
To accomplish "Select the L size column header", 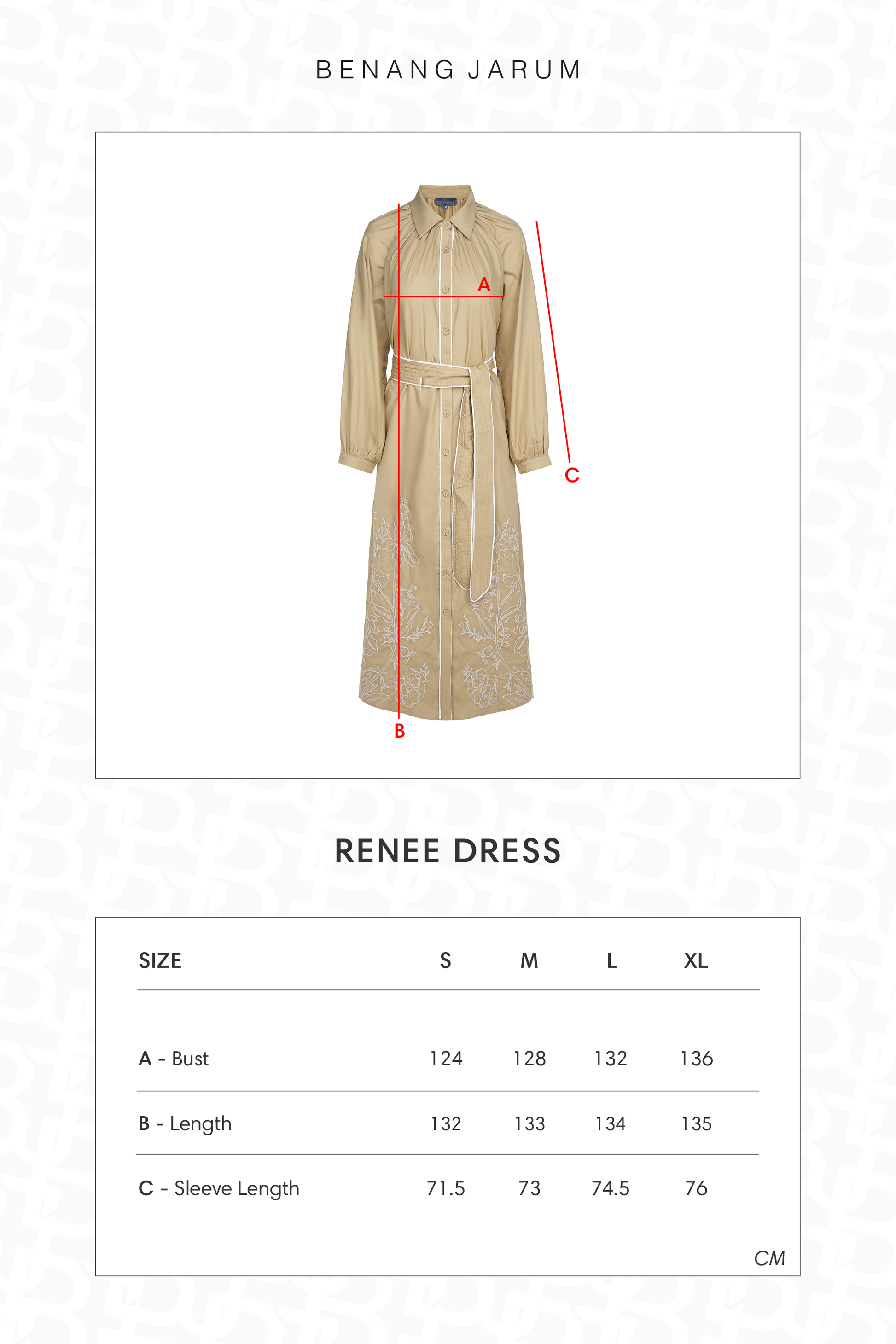I will [612, 960].
